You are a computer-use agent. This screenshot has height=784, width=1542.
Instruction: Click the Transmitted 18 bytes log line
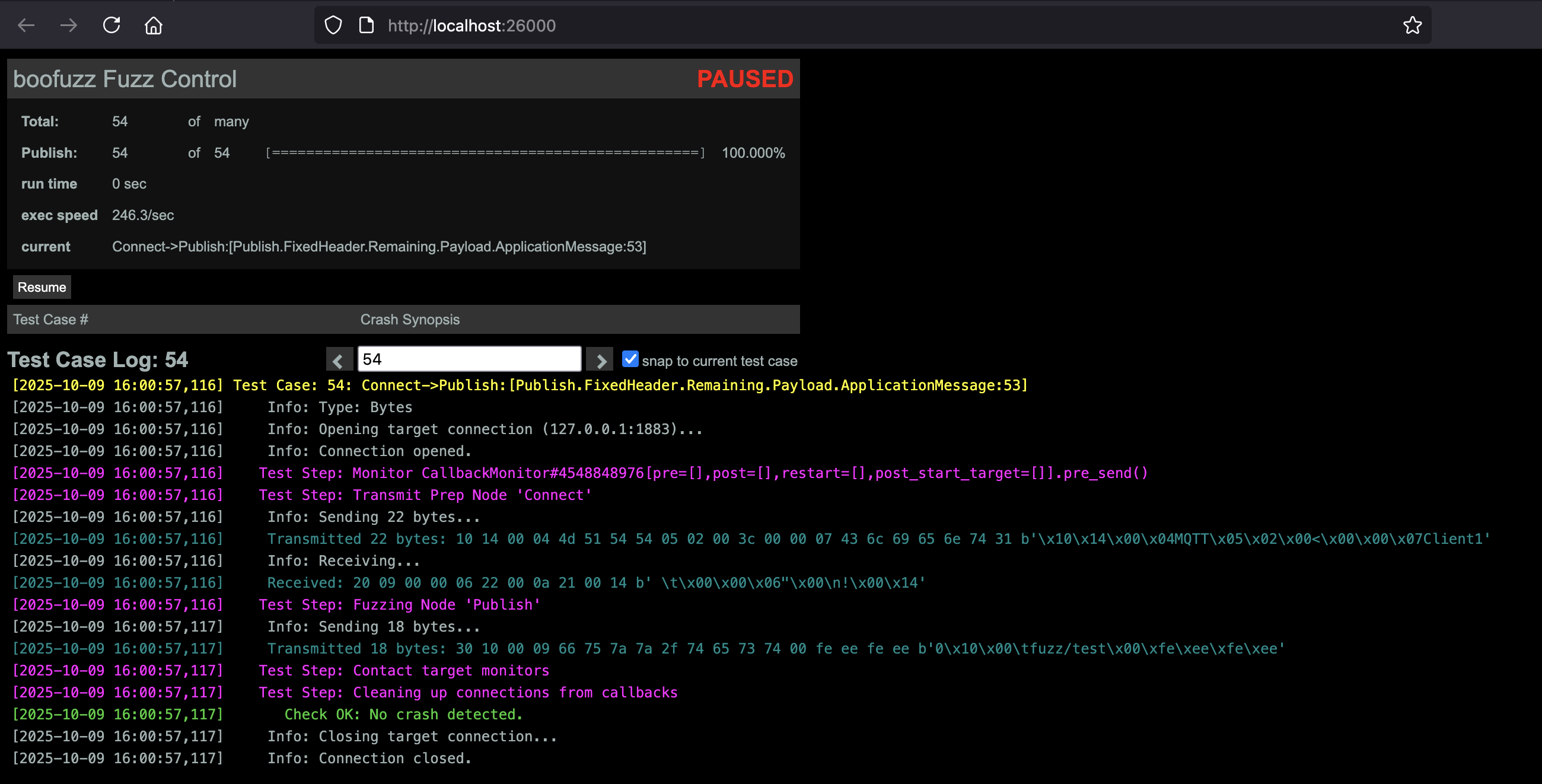(x=775, y=649)
